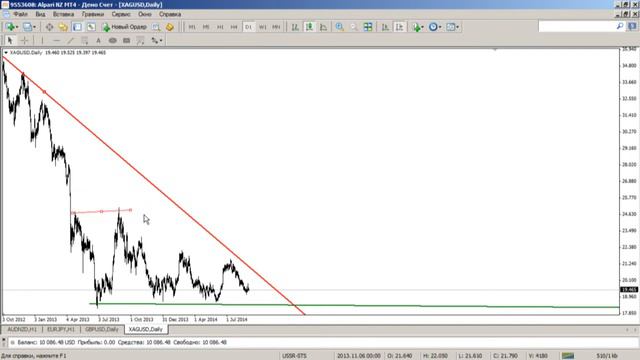The height and width of the screenshot is (360, 640).
Task: Open the Templates icon
Action: tap(450, 27)
